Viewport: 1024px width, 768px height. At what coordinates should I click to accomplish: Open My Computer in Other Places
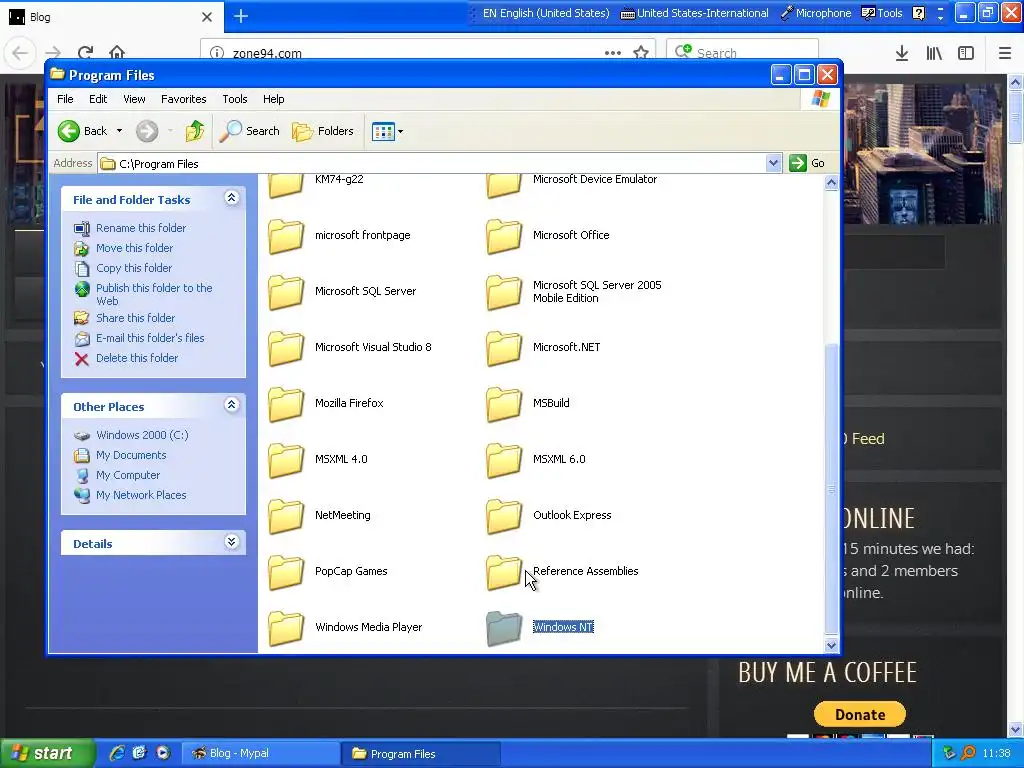coord(127,475)
